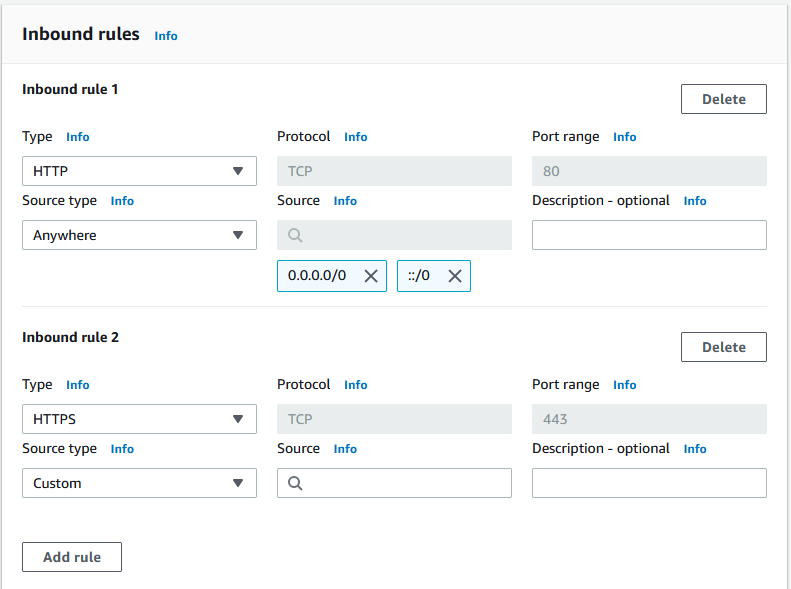This screenshot has height=589, width=791.
Task: Open the Anywhere source type dropdown
Action: coord(139,235)
